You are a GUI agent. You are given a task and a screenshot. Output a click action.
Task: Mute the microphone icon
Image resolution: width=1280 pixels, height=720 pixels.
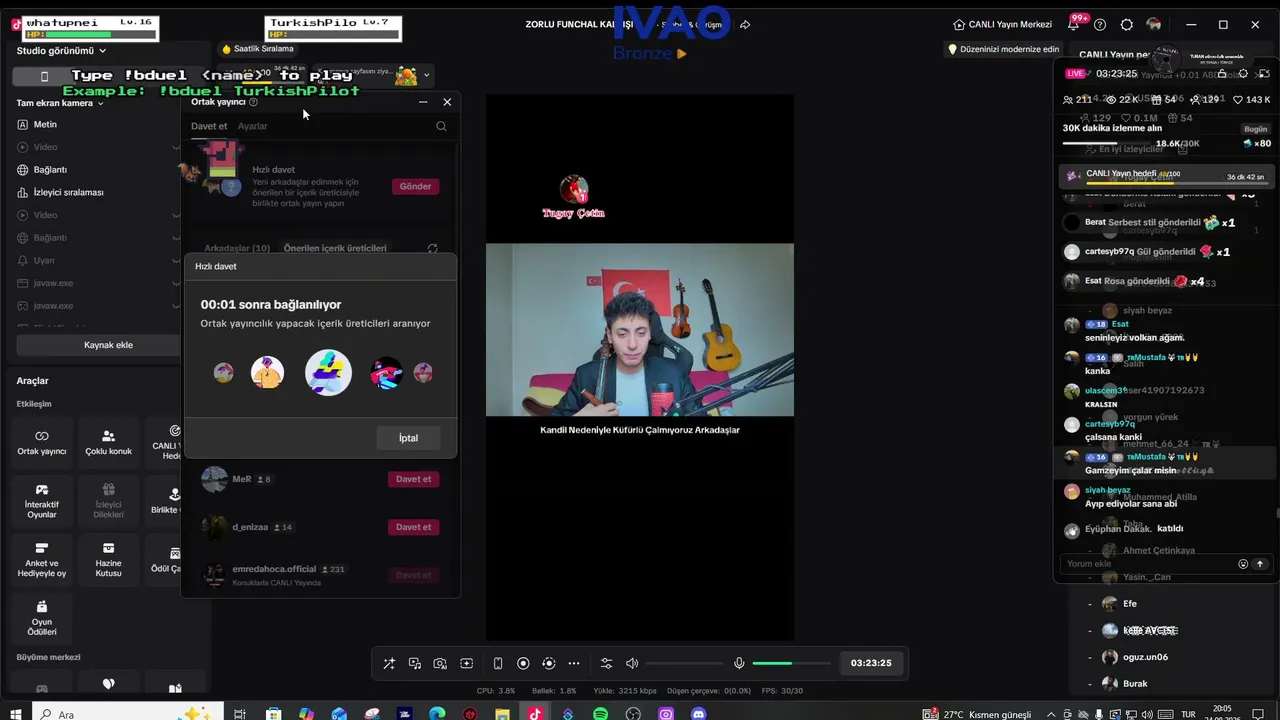tap(739, 663)
